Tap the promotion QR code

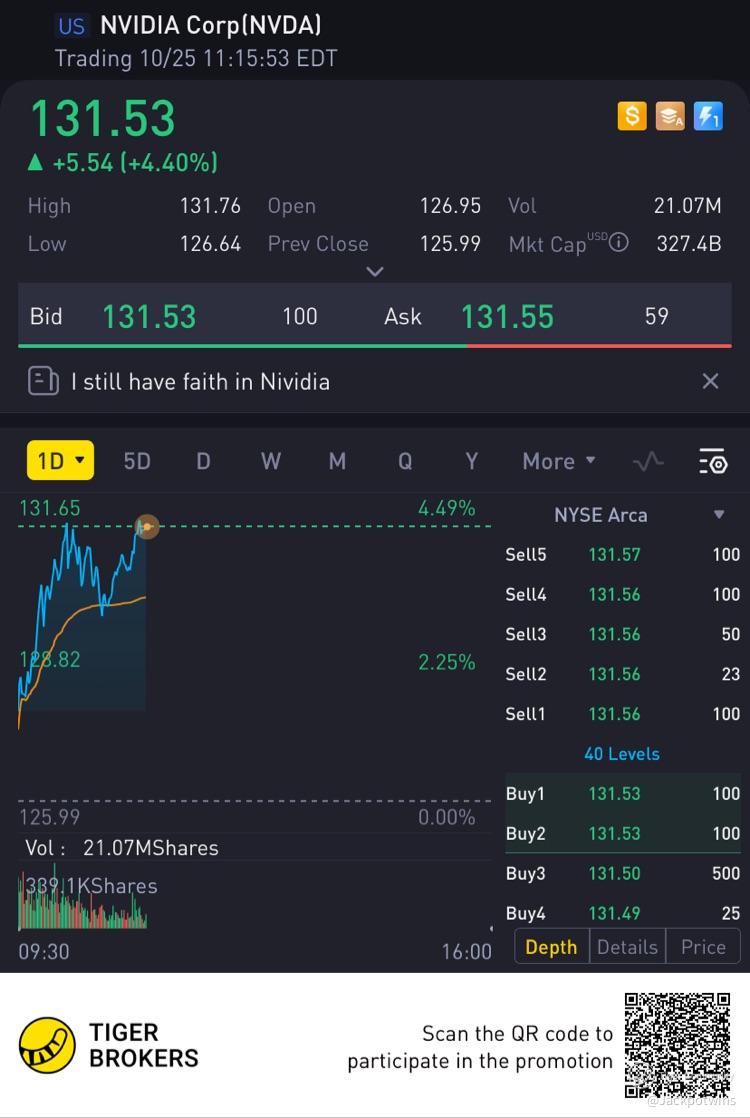677,1045
